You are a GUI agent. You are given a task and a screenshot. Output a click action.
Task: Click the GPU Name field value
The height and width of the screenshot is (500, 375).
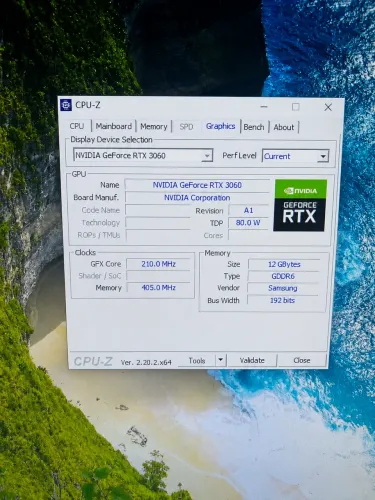(x=197, y=185)
